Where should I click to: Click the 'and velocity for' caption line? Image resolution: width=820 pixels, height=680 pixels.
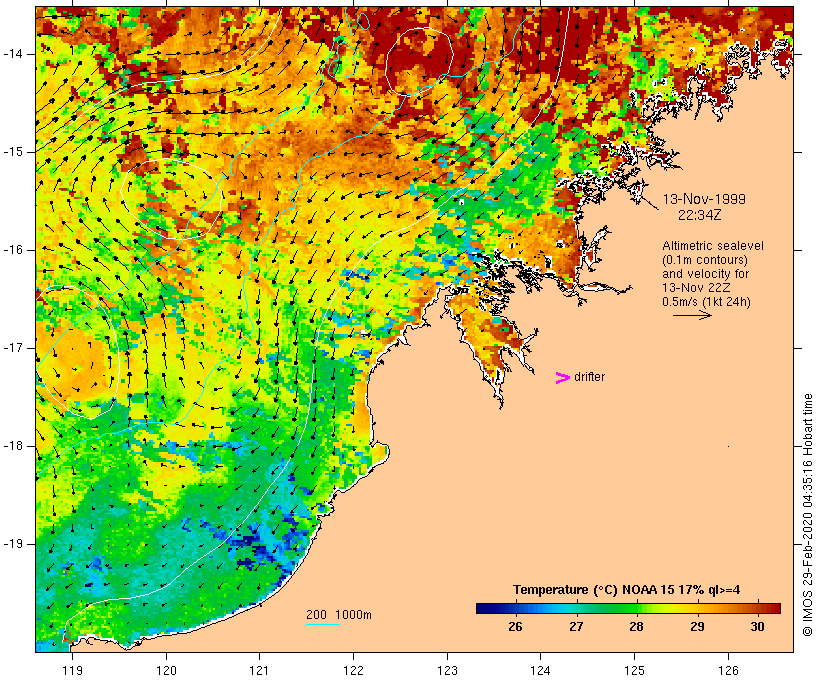click(x=705, y=274)
